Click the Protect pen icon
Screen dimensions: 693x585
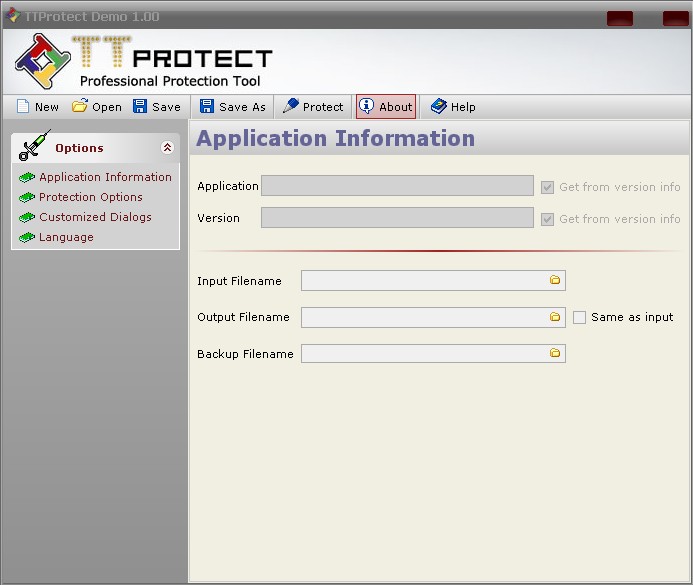pos(291,106)
